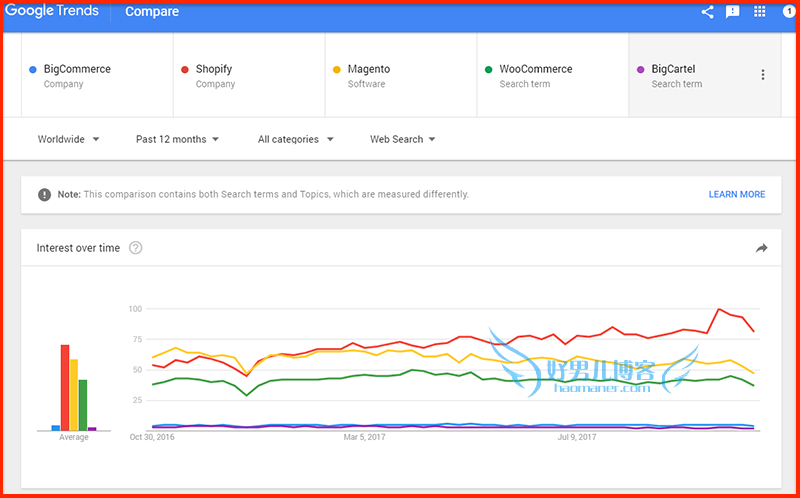
Task: Click the Jul 9, 2017 axis label
Action: click(577, 437)
